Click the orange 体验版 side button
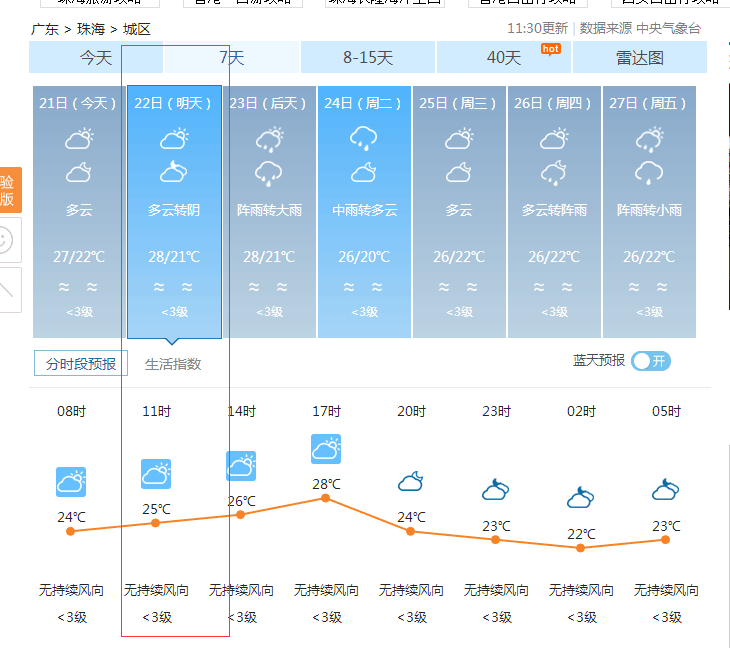The width and height of the screenshot is (730, 648). 10,190
